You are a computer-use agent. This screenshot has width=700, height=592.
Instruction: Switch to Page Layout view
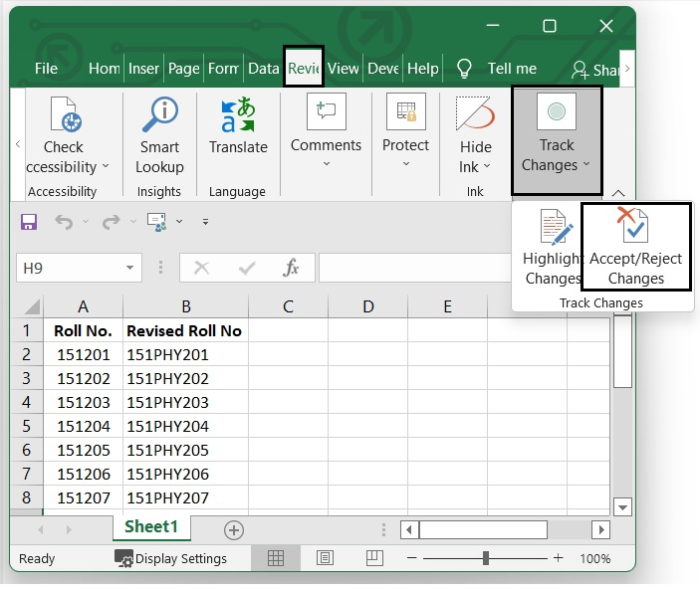(x=325, y=558)
